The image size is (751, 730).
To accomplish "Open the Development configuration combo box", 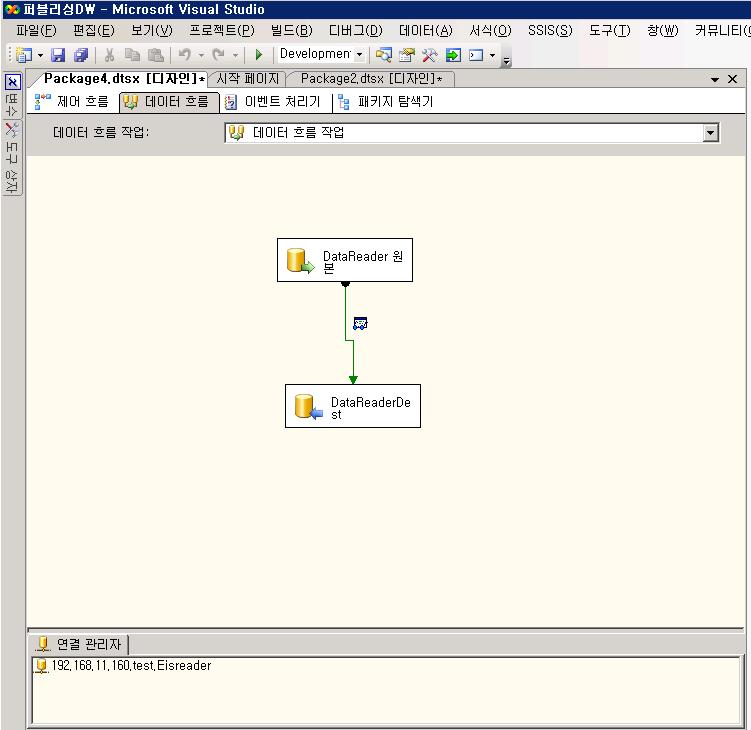I will tap(321, 54).
